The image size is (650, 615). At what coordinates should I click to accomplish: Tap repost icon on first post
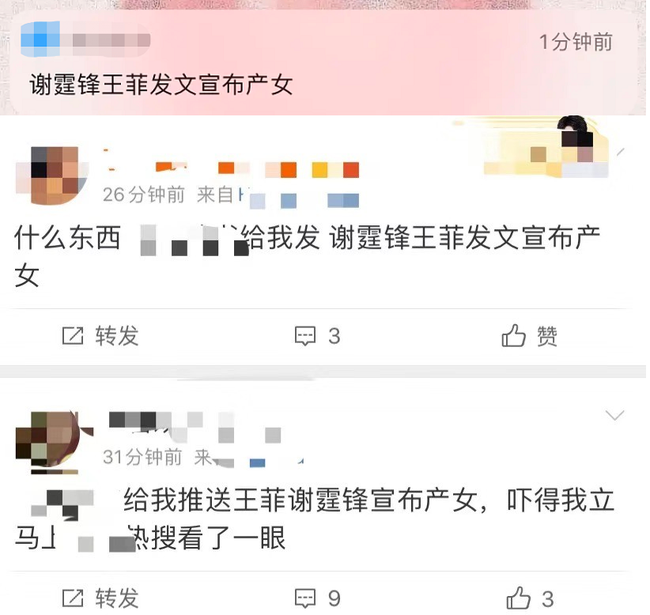click(x=73, y=336)
